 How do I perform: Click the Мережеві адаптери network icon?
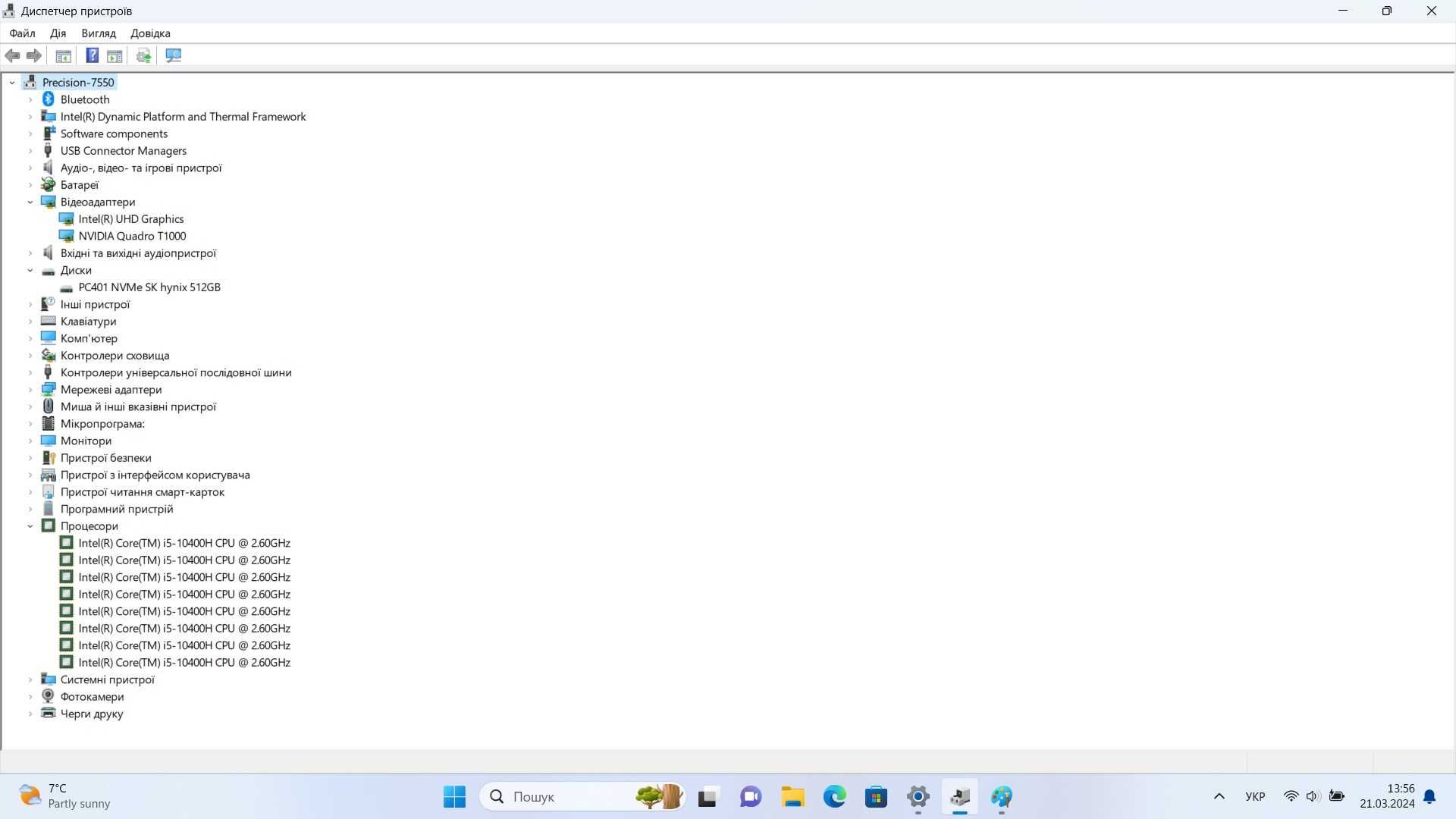(x=49, y=390)
